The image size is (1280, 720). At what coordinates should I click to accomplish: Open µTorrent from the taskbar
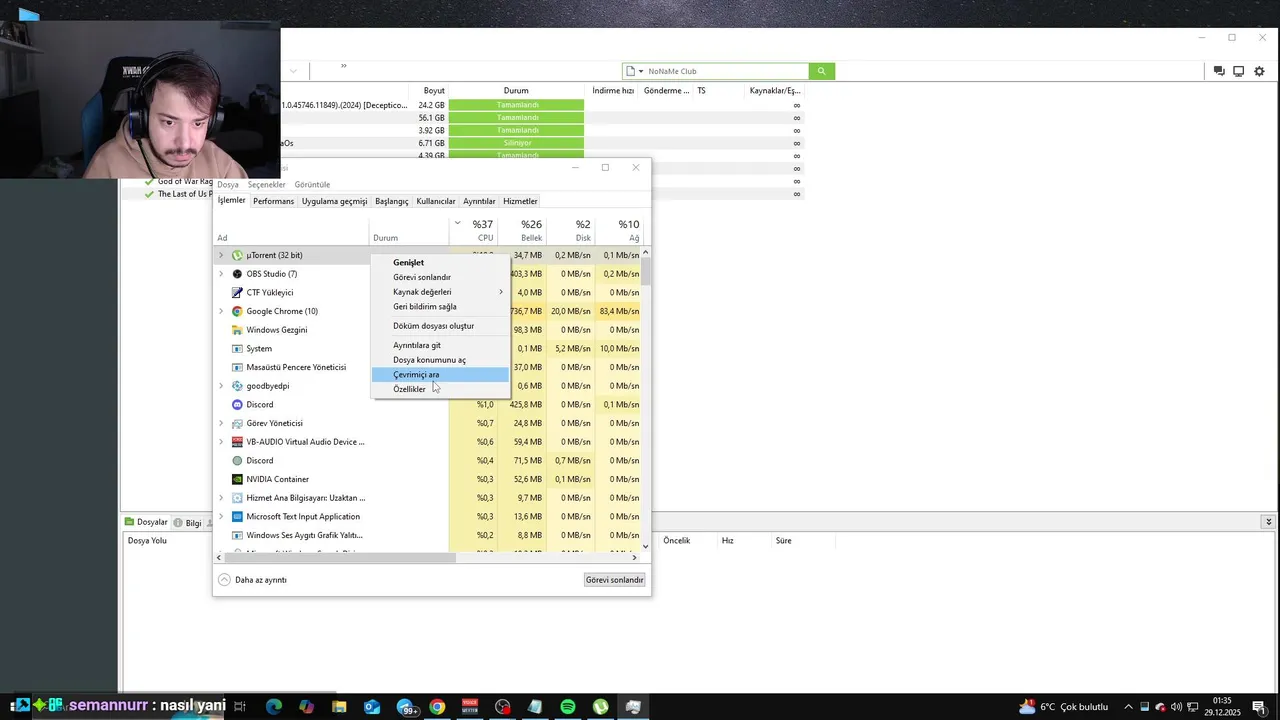tap(600, 707)
